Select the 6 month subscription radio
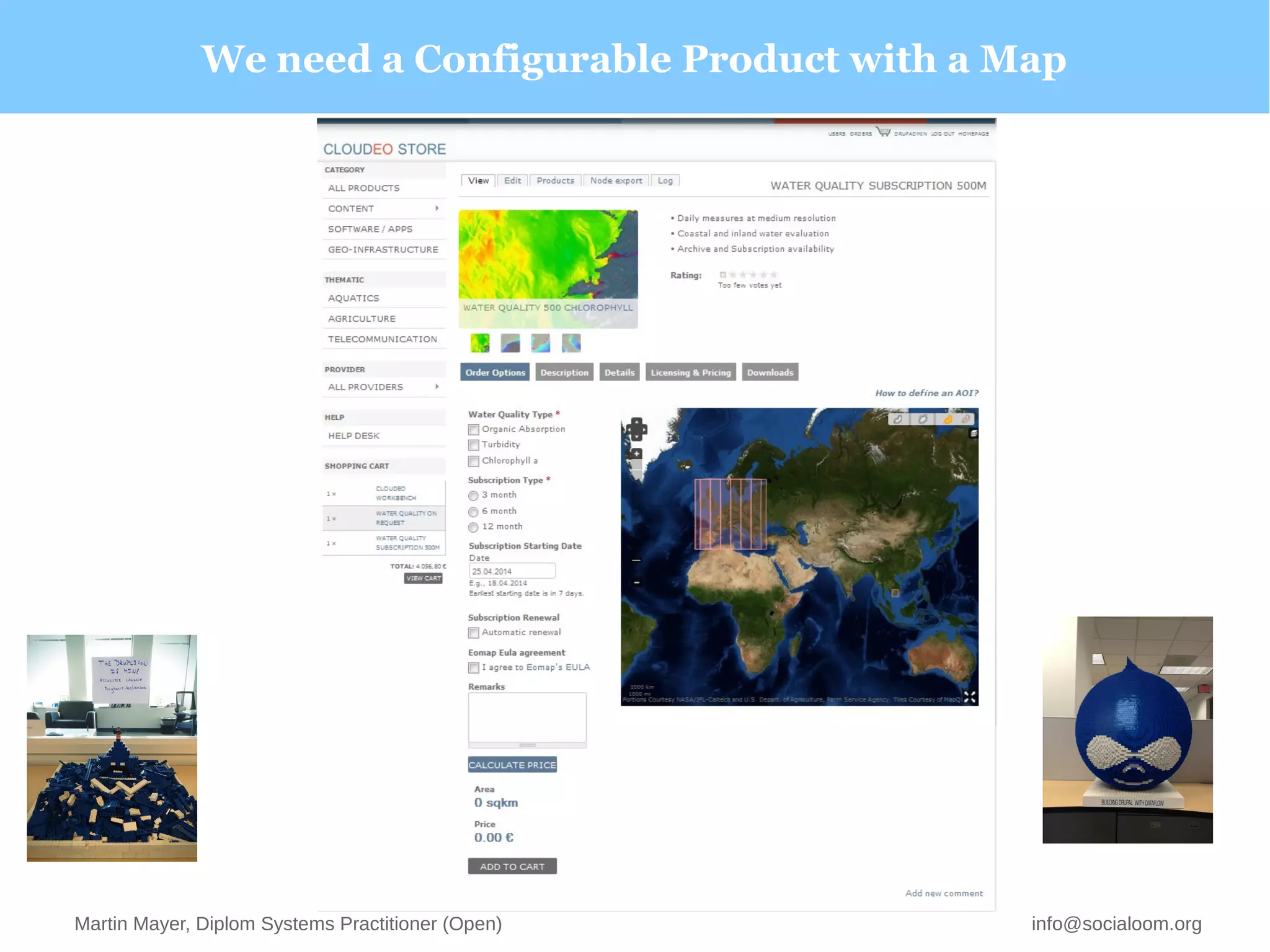This screenshot has height=952, width=1270. tap(474, 512)
